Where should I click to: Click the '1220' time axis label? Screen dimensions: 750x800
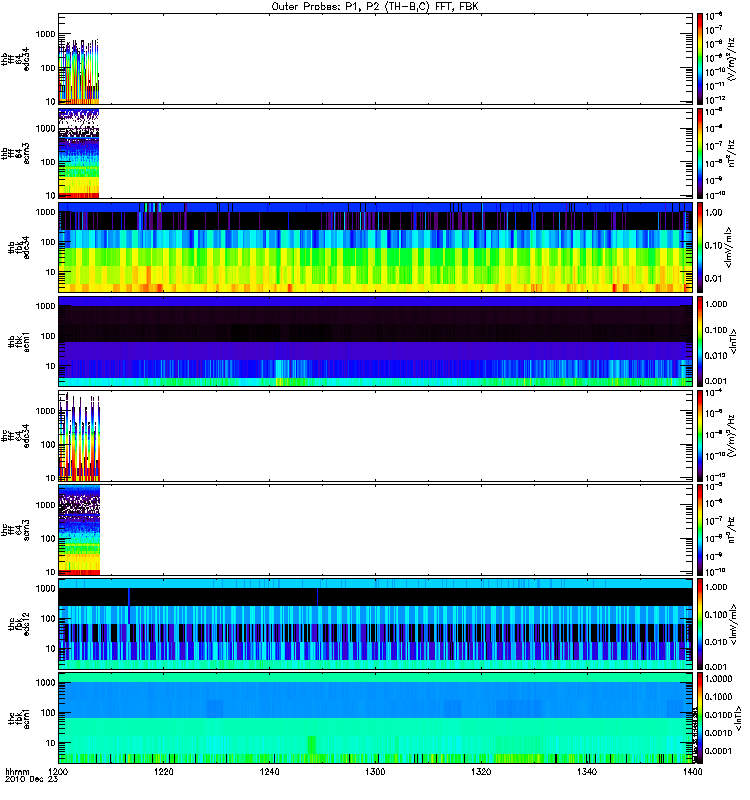(x=163, y=771)
